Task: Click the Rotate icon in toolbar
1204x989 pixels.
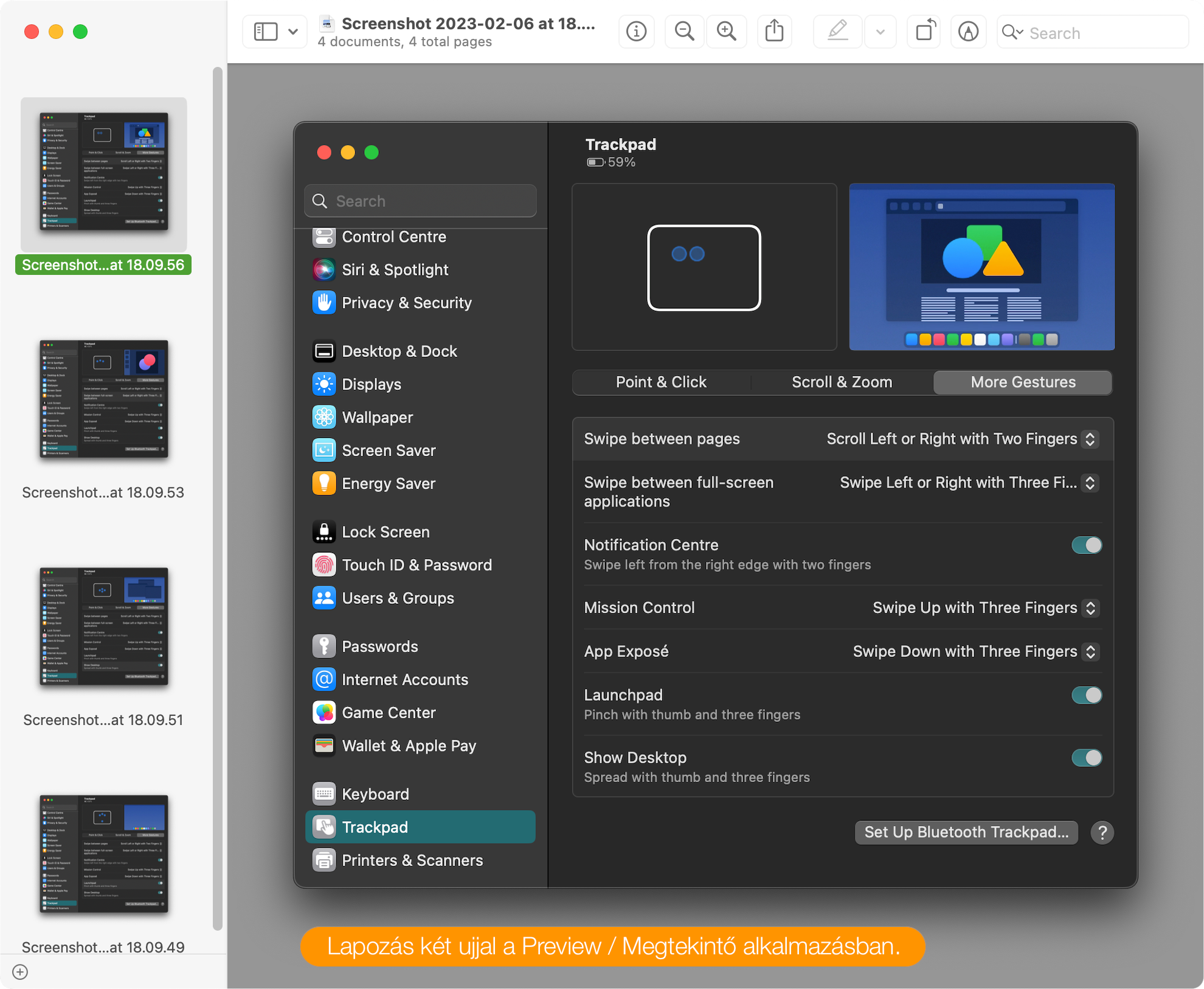Action: coord(924,32)
